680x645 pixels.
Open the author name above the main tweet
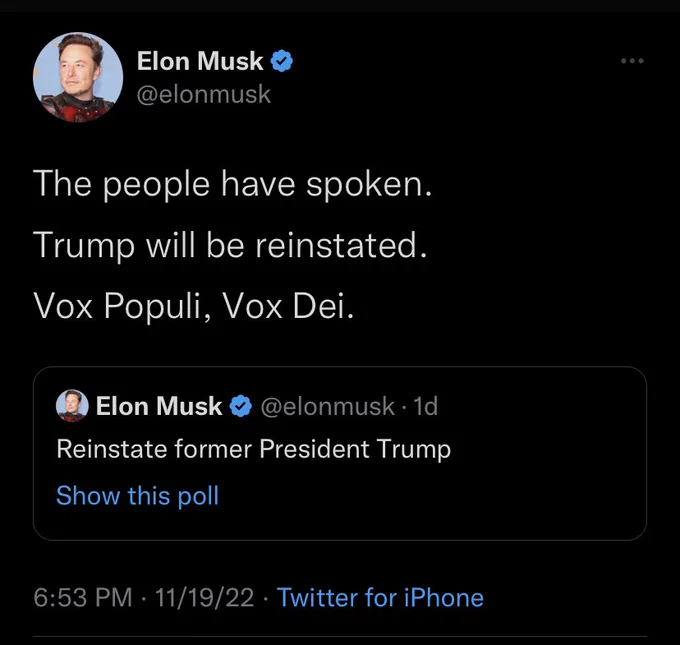pyautogui.click(x=200, y=61)
